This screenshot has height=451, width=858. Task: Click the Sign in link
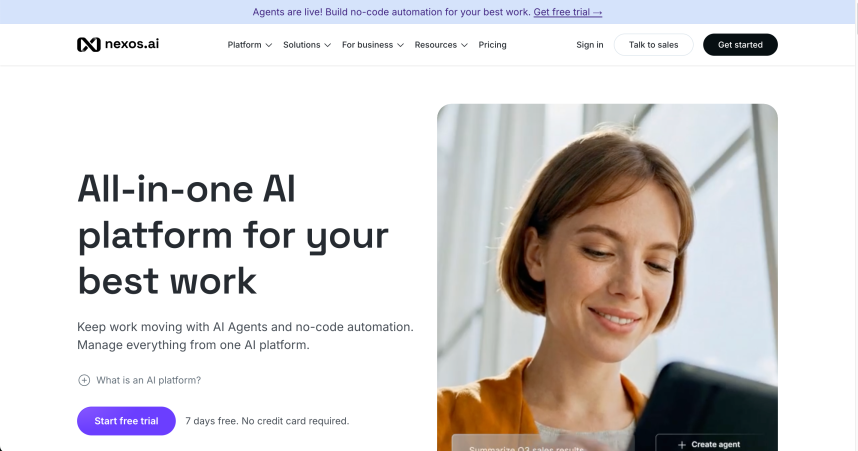tap(590, 45)
